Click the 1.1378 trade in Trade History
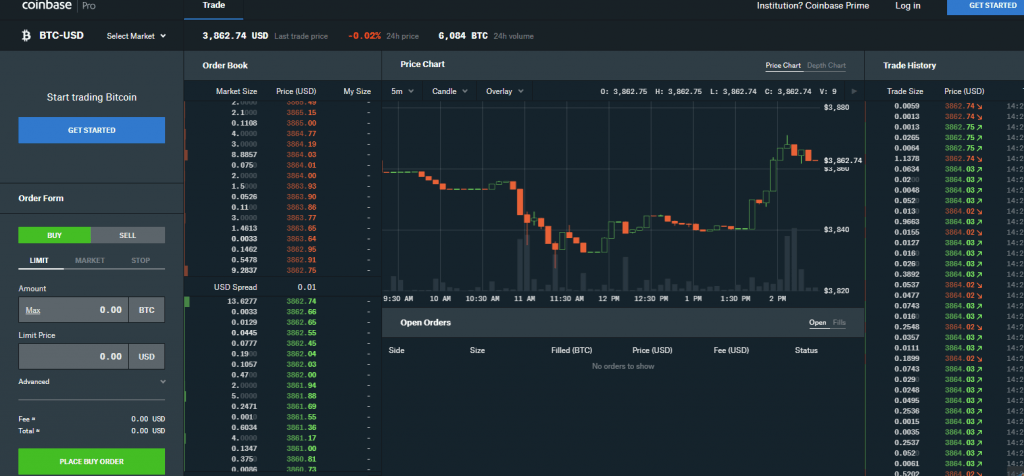The width and height of the screenshot is (1024, 476). coord(944,159)
